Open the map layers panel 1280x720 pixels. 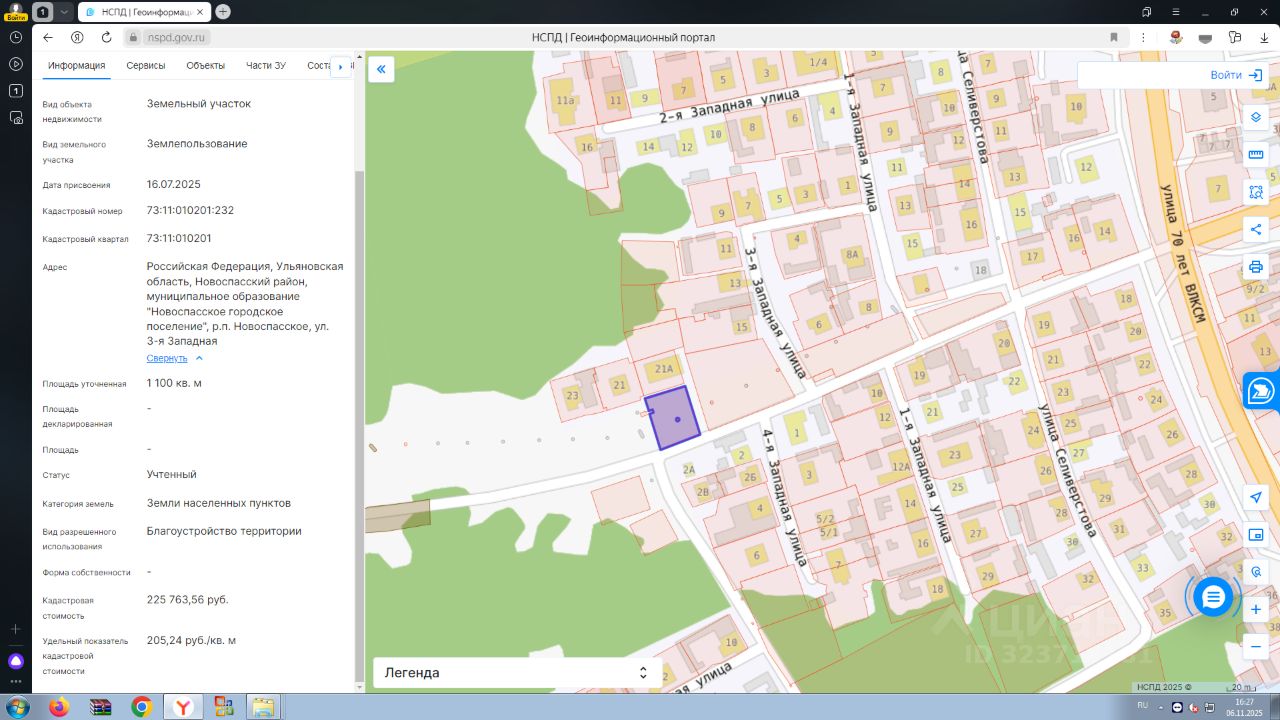click(x=1256, y=117)
